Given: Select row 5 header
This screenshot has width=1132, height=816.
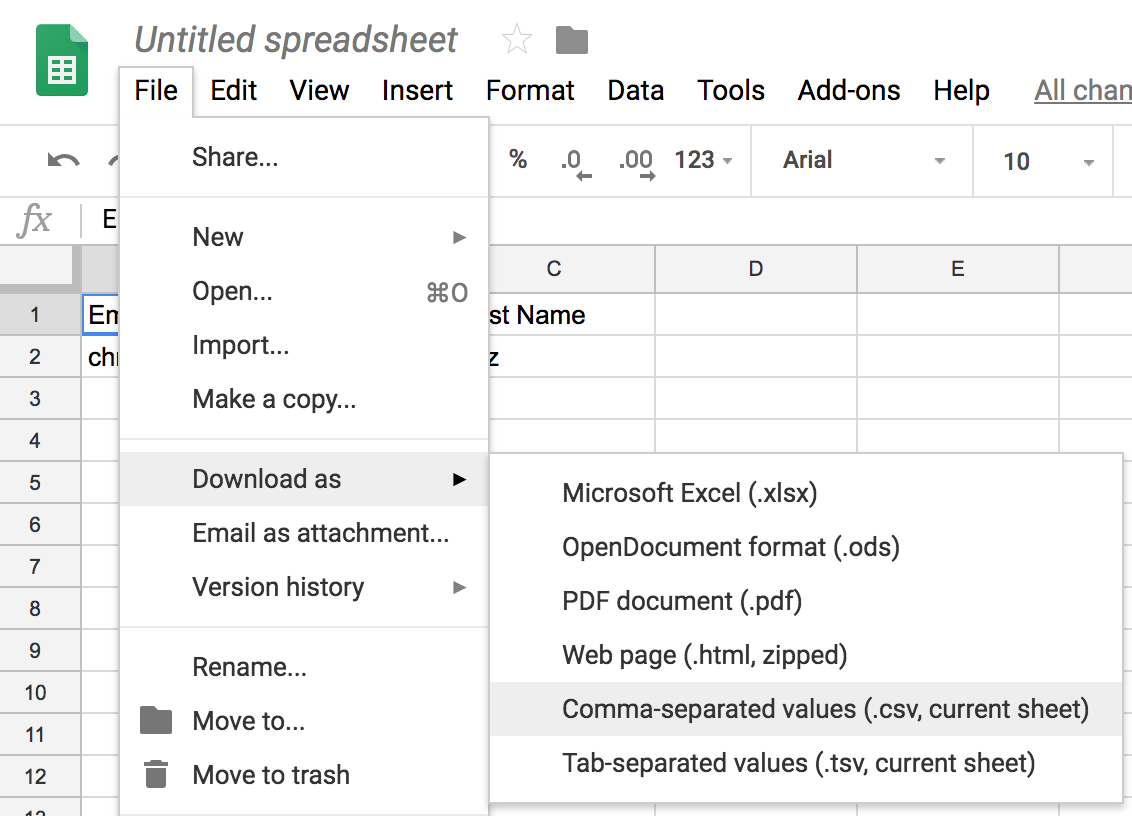Looking at the screenshot, I should pyautogui.click(x=40, y=482).
